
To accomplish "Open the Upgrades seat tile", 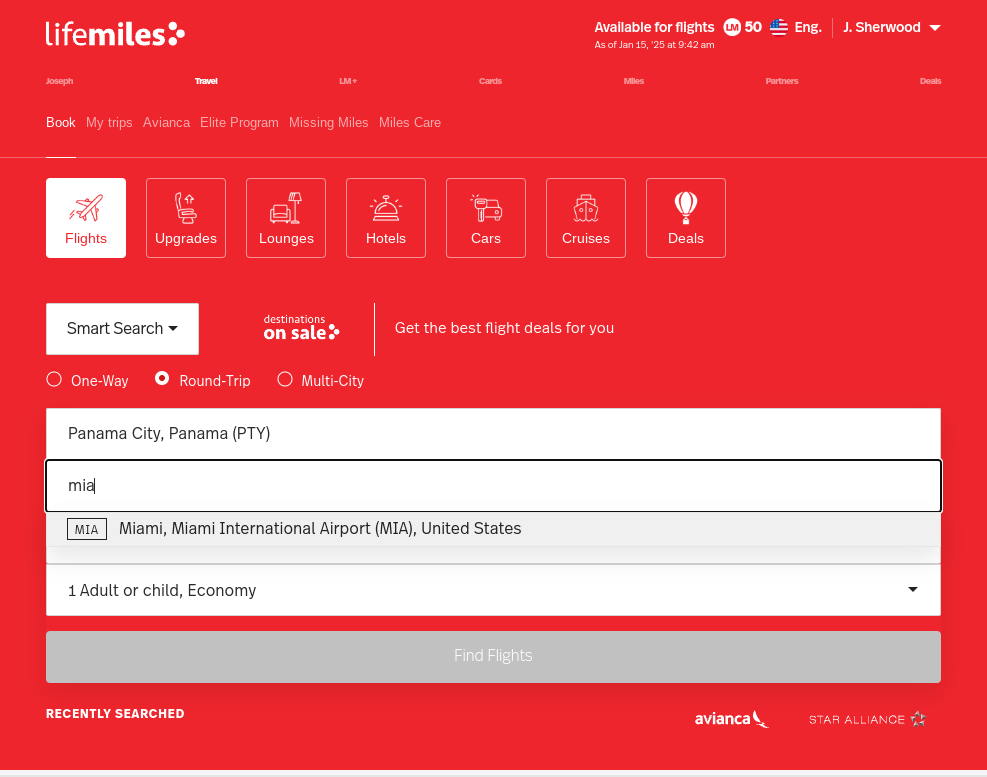I will tap(186, 218).
